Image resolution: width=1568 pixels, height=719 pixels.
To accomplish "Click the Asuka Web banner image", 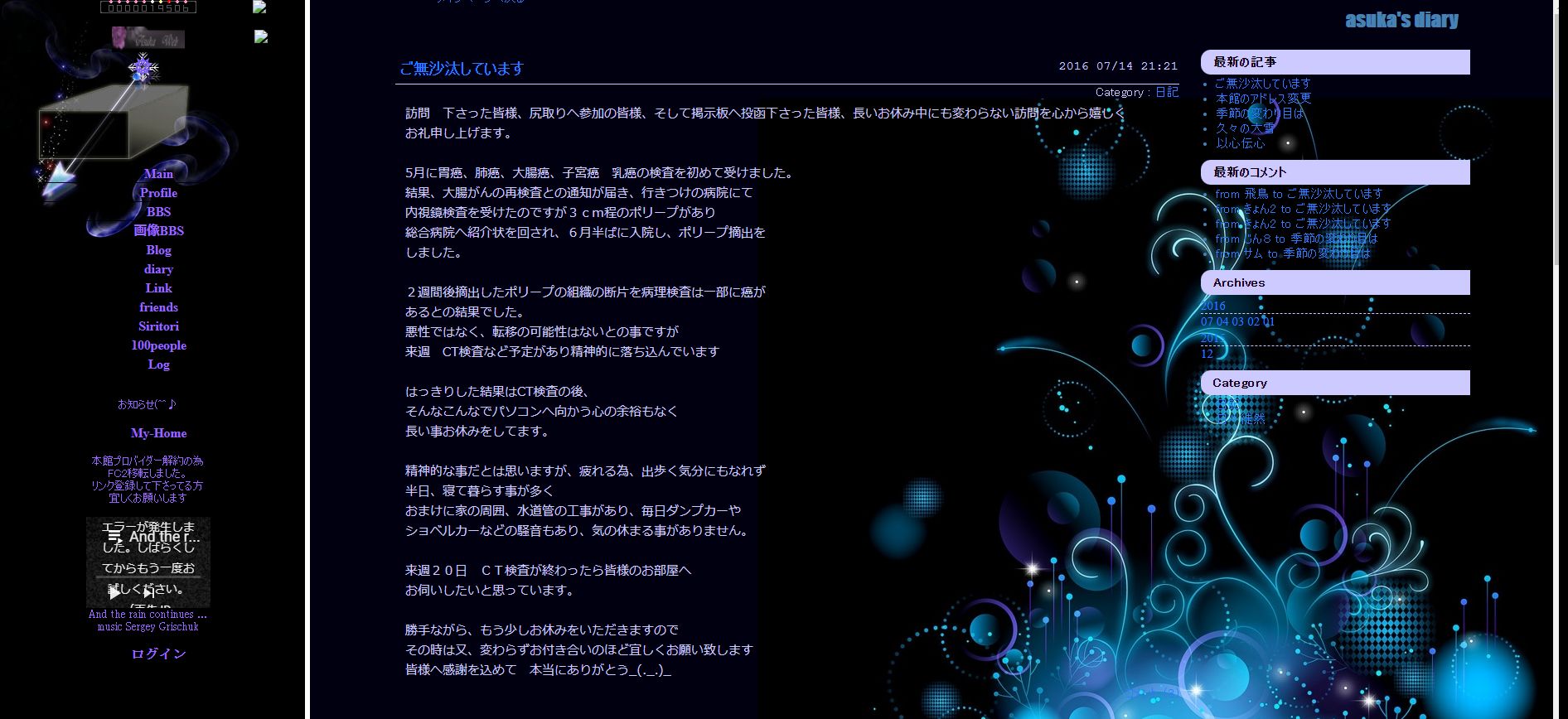I will tap(148, 38).
